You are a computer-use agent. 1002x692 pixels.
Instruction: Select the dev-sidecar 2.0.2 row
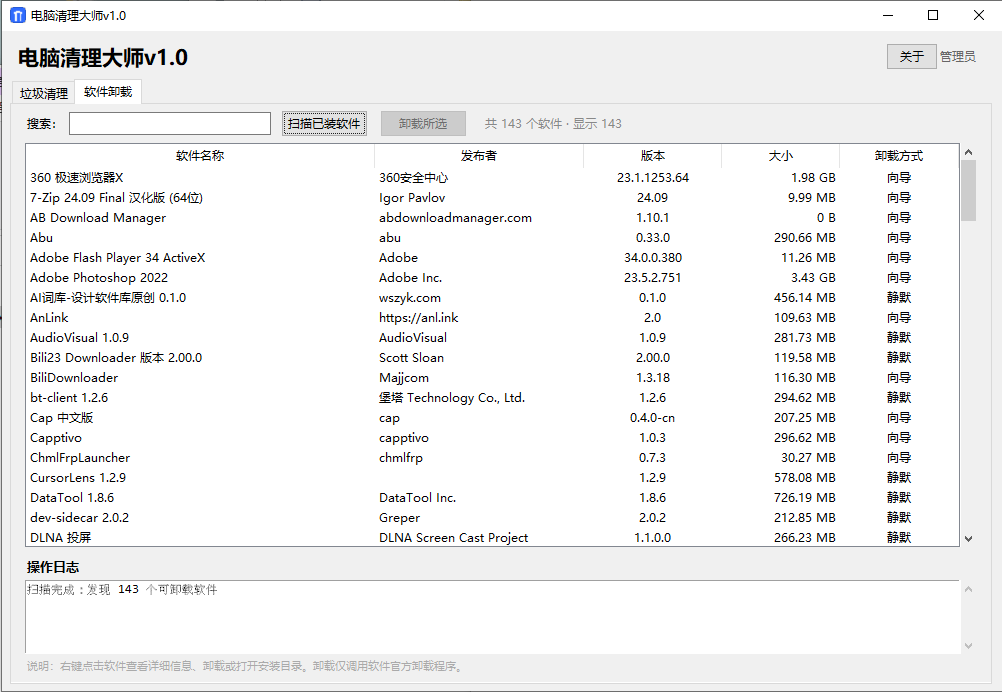coord(492,518)
